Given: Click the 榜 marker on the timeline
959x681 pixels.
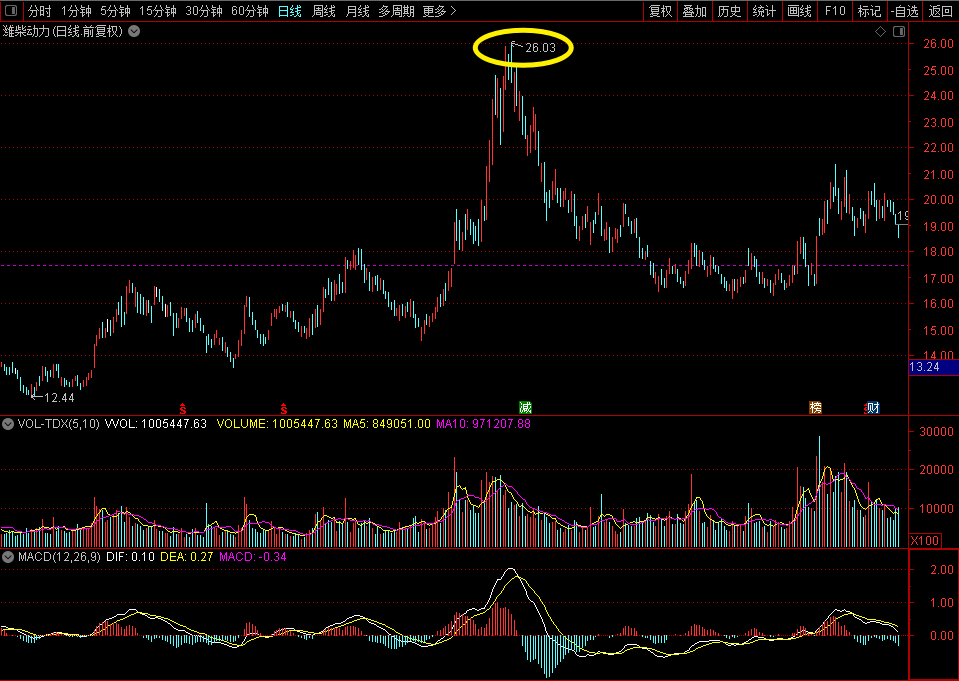Looking at the screenshot, I should (815, 407).
